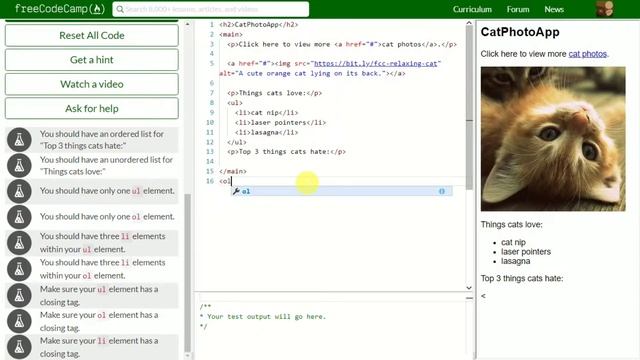Click the search magnifier icon
Screen dimensions: 640x360
pos(120,9)
